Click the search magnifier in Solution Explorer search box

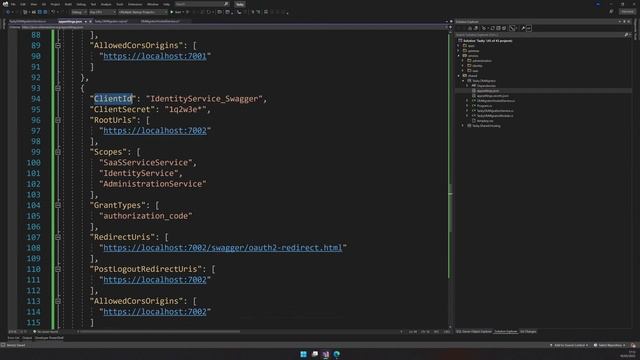(x=626, y=35)
